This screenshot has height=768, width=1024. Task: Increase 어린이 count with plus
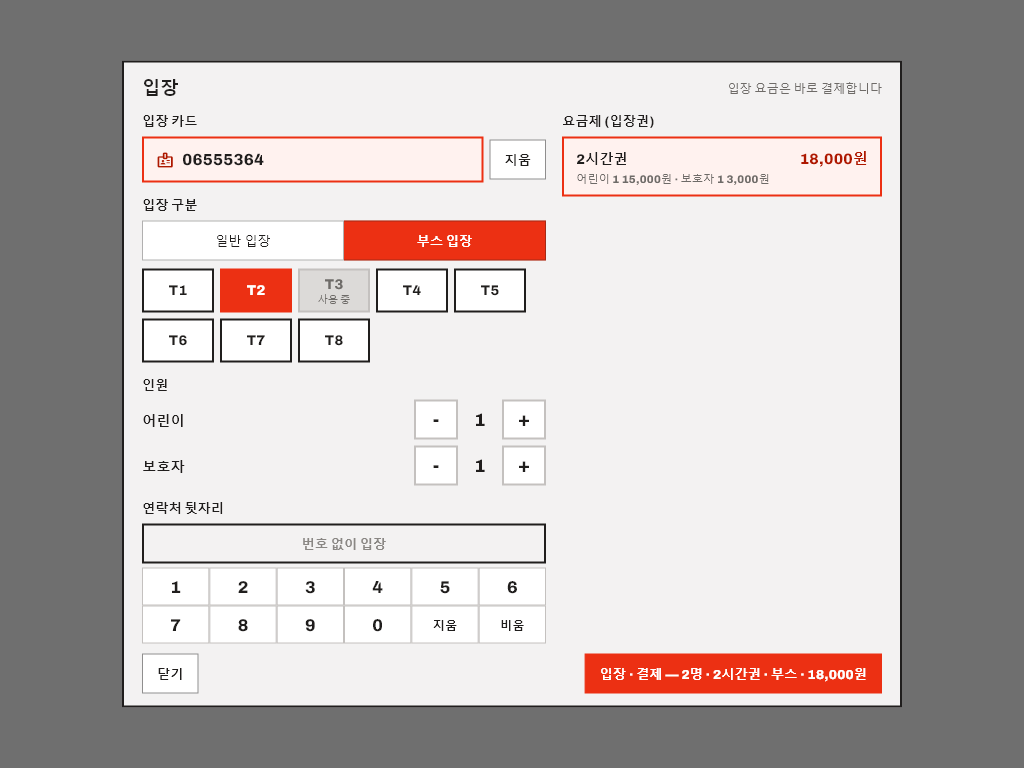[524, 420]
